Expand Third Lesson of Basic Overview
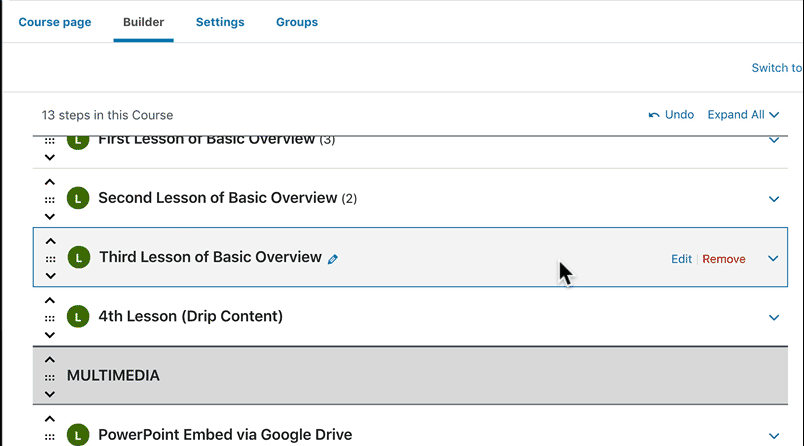This screenshot has width=804, height=446. (x=773, y=258)
